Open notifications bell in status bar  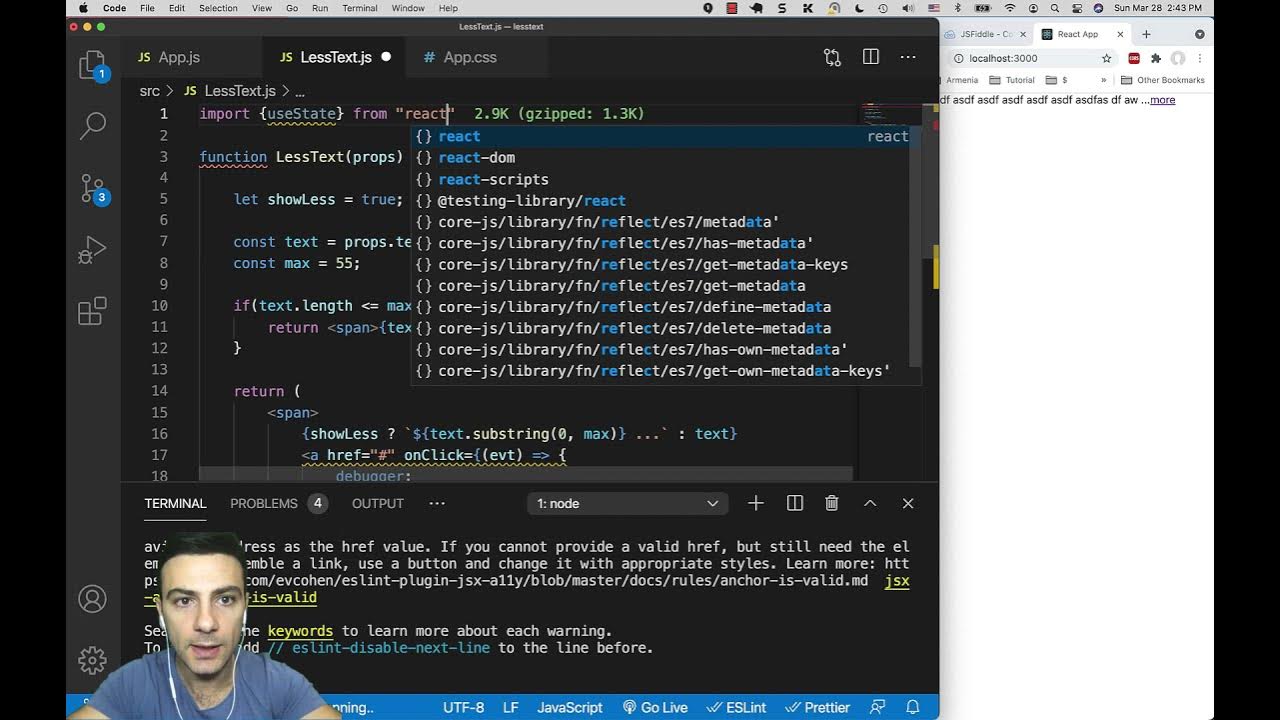point(913,707)
